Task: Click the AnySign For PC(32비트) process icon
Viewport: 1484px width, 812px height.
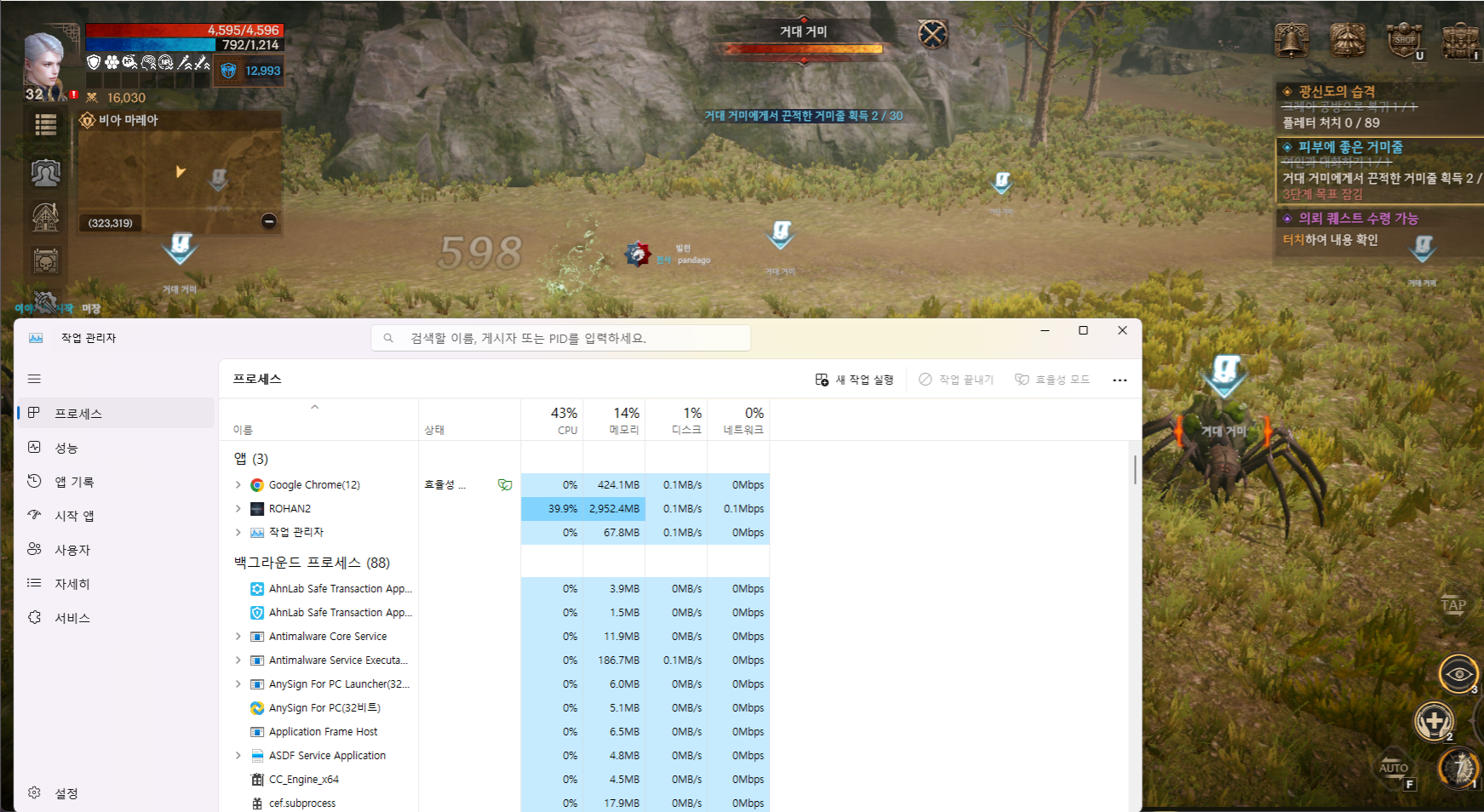Action: (x=257, y=708)
